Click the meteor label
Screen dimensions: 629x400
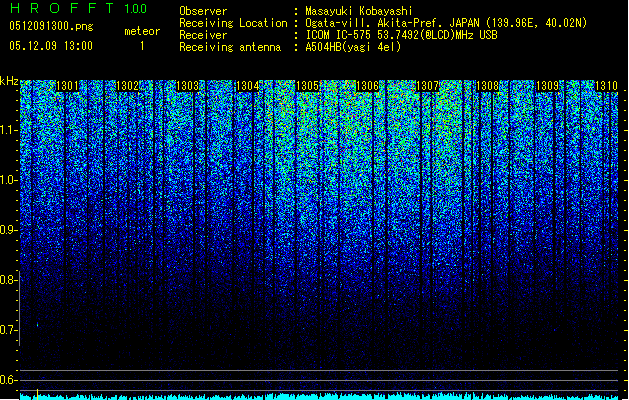pos(142,31)
